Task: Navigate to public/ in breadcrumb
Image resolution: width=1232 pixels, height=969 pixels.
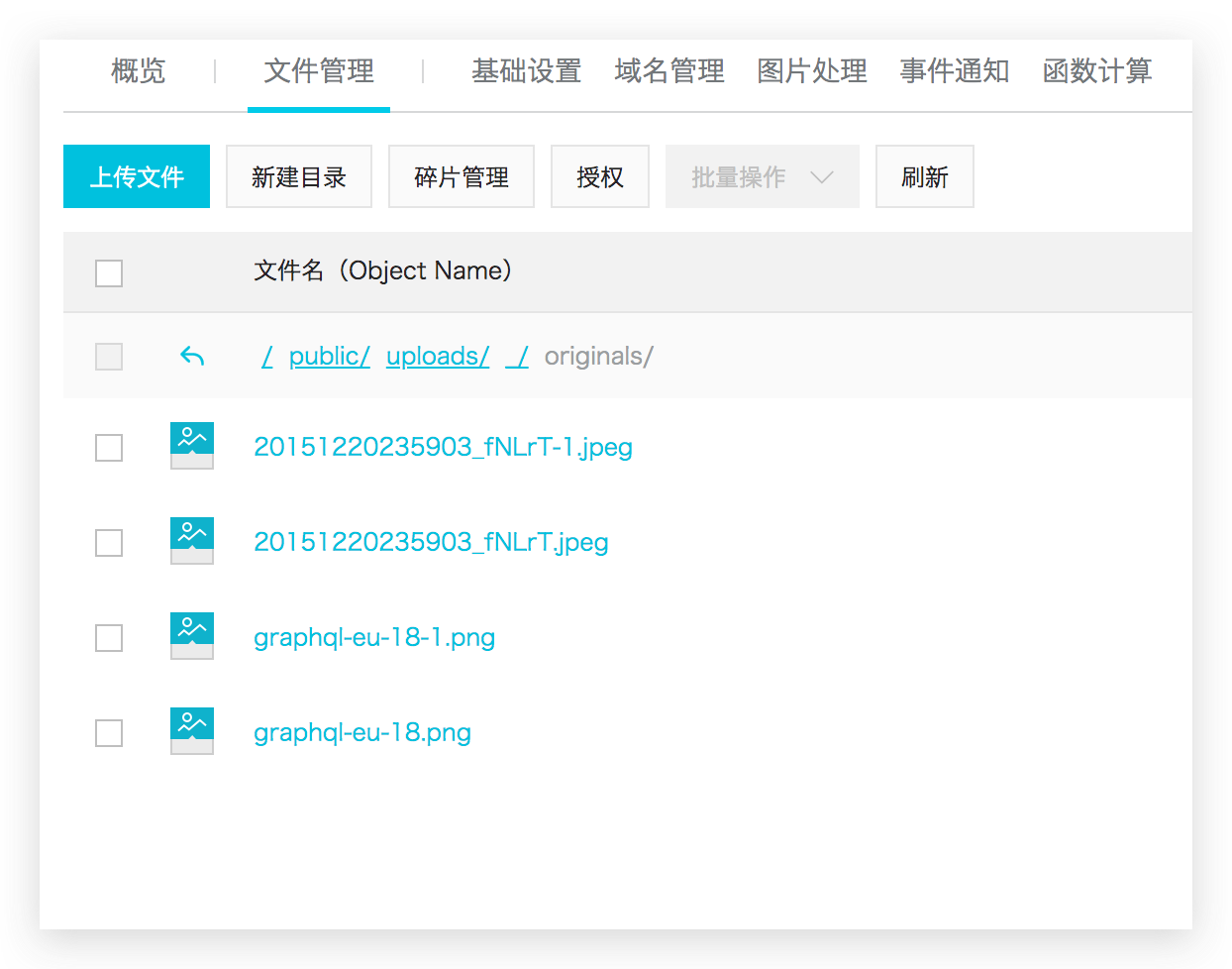Action: (330, 357)
